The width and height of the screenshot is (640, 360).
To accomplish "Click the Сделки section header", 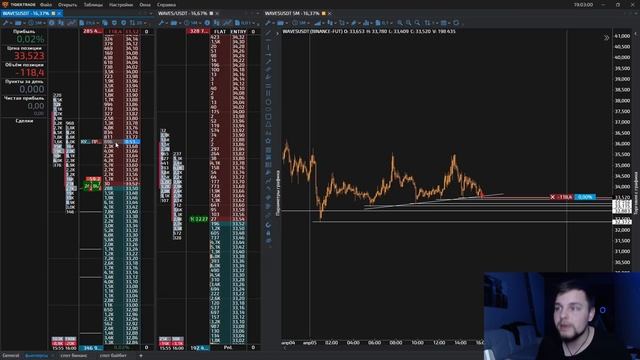I will coord(24,121).
